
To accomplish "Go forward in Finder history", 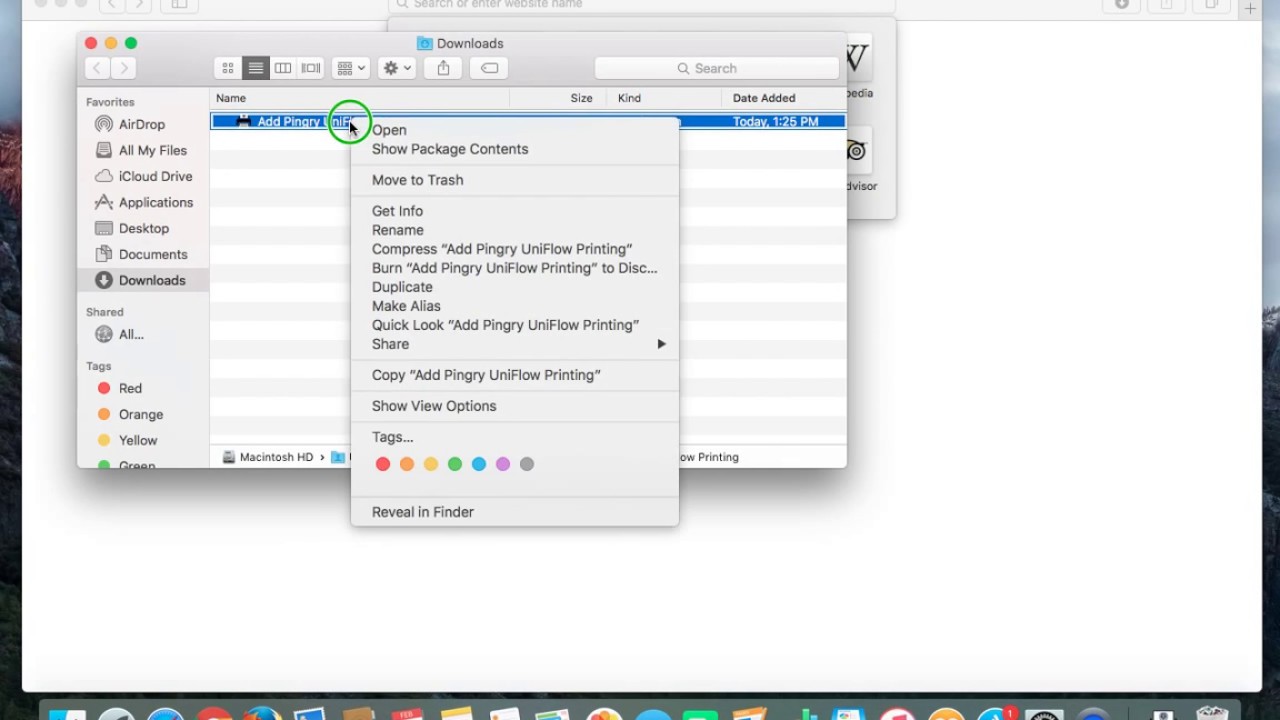I will (x=124, y=68).
